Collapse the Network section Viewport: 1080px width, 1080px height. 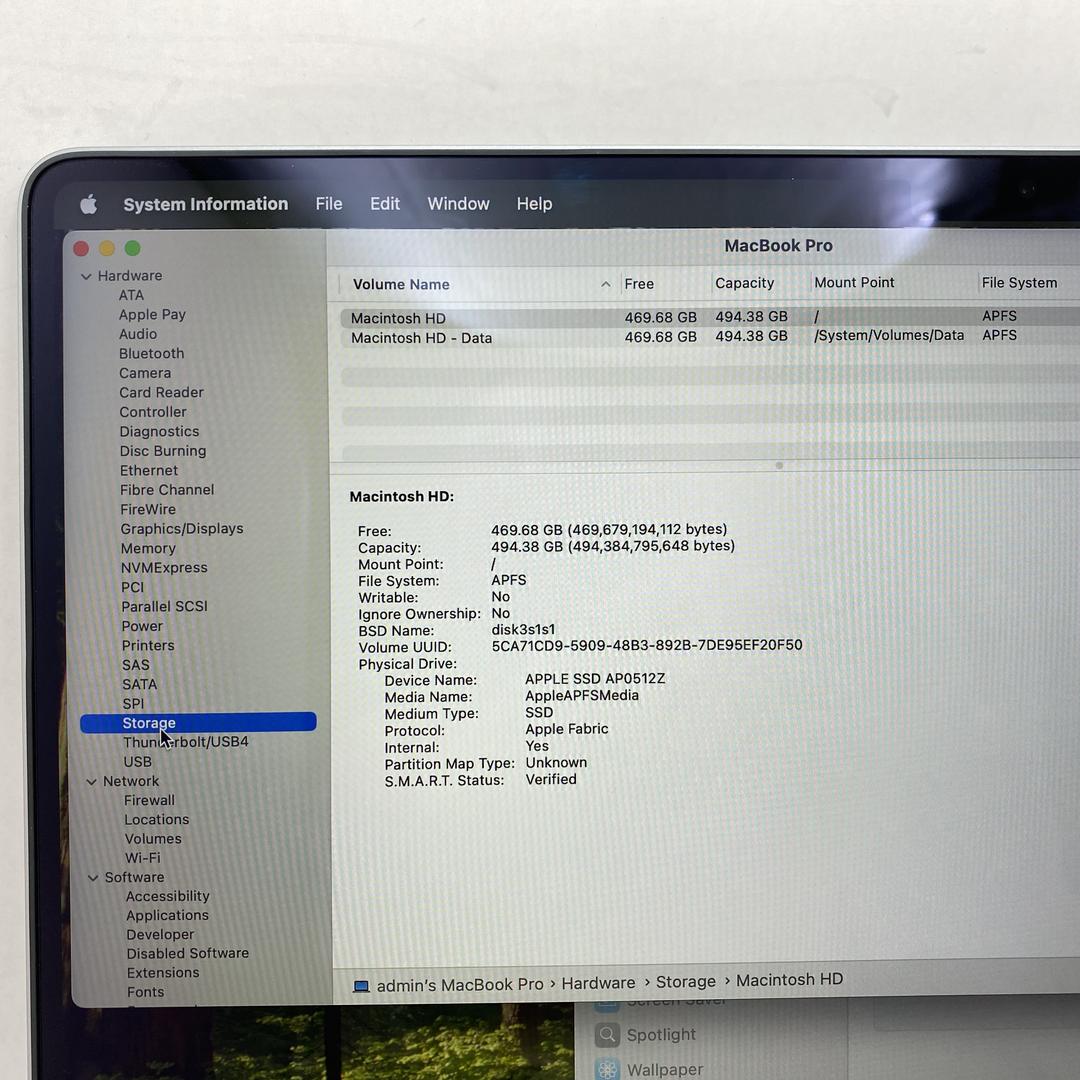point(91,782)
